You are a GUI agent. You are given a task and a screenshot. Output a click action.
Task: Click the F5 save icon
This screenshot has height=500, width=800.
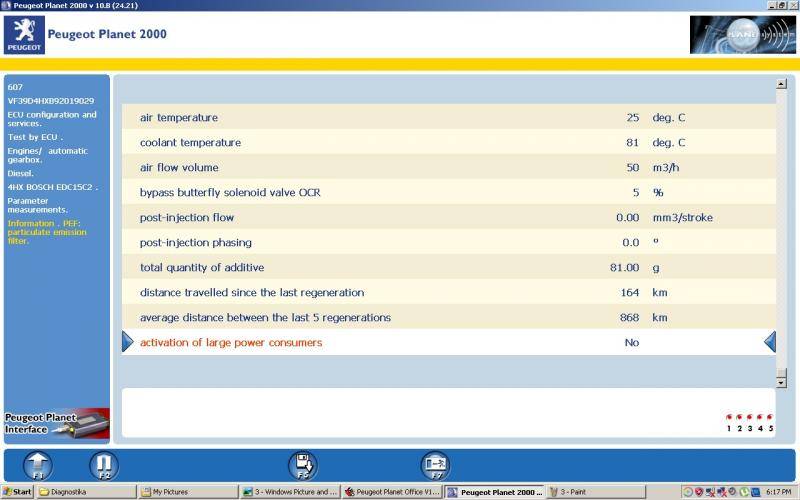point(303,465)
